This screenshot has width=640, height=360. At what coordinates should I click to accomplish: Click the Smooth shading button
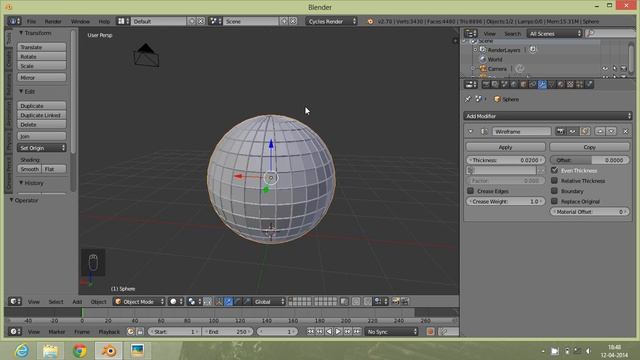(x=29, y=169)
